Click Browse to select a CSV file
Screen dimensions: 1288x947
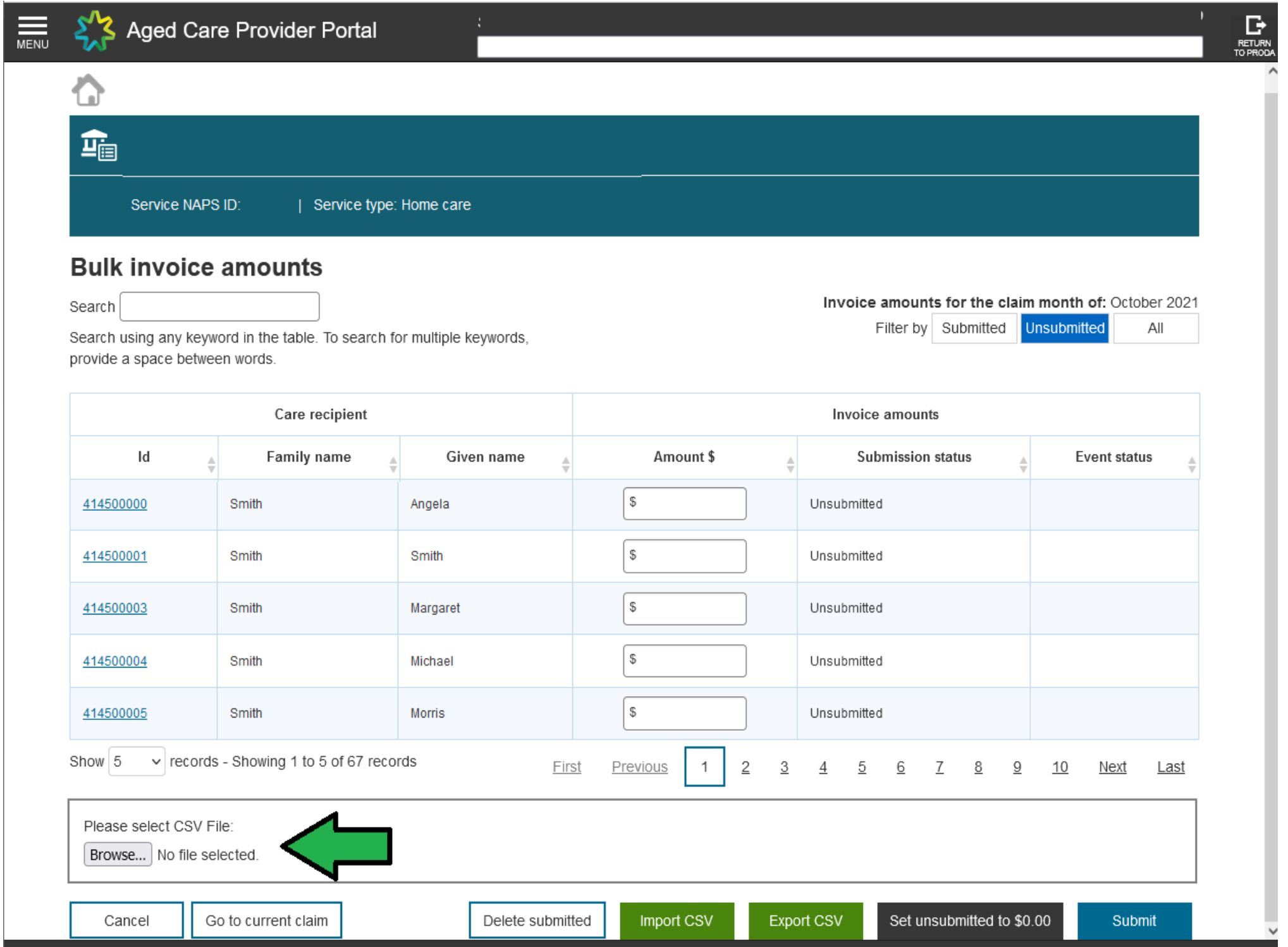118,854
